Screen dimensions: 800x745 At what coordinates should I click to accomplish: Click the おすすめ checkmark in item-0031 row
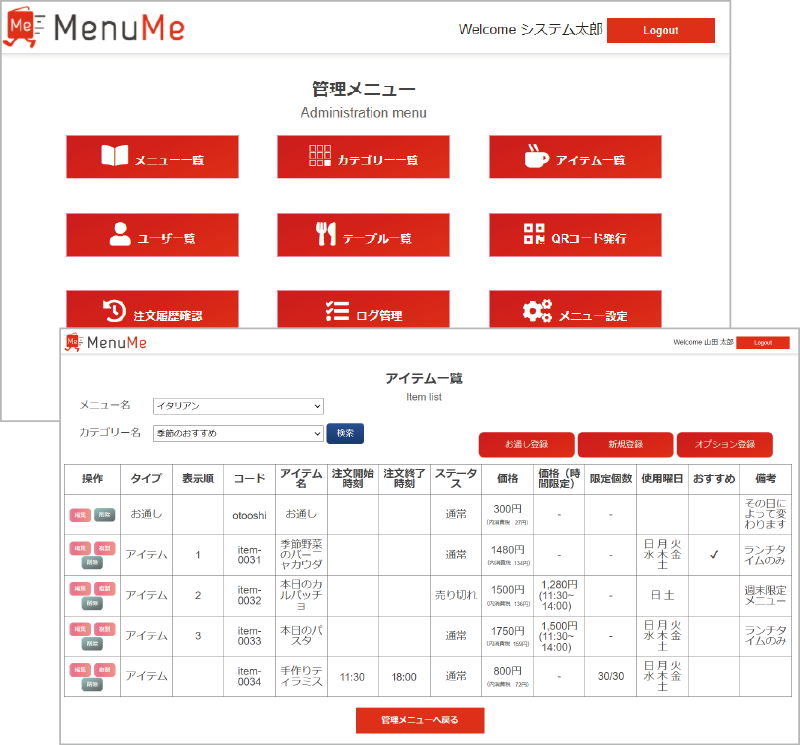point(714,555)
